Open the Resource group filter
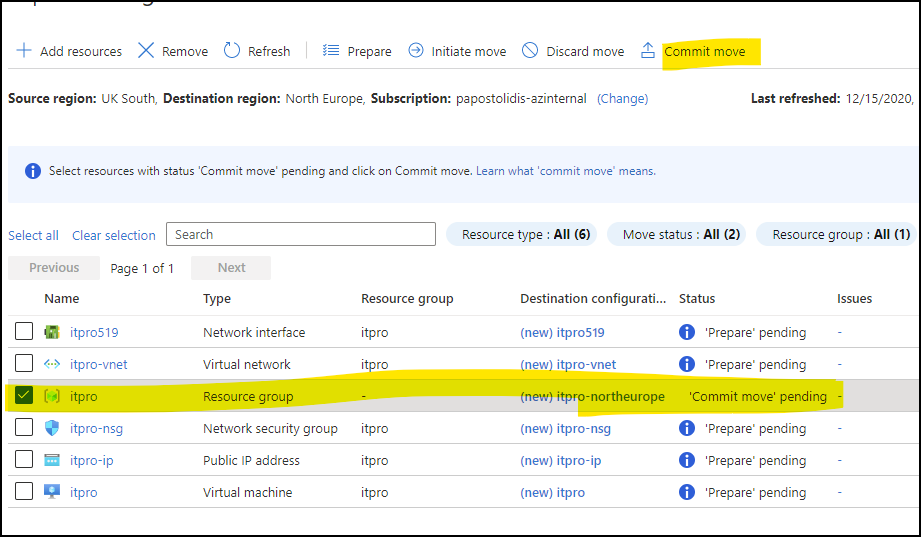This screenshot has width=921, height=537. 840,234
